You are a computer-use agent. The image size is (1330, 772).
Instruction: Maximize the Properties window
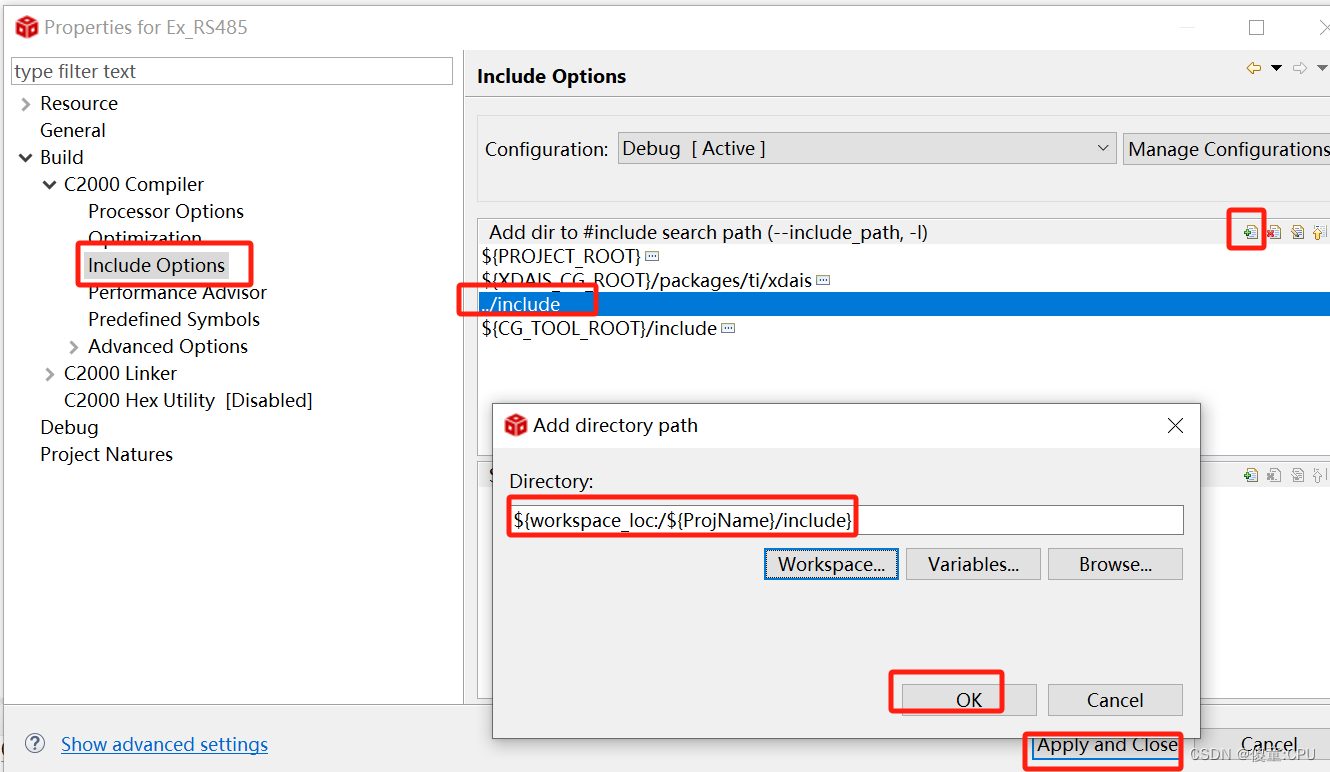[x=1256, y=27]
